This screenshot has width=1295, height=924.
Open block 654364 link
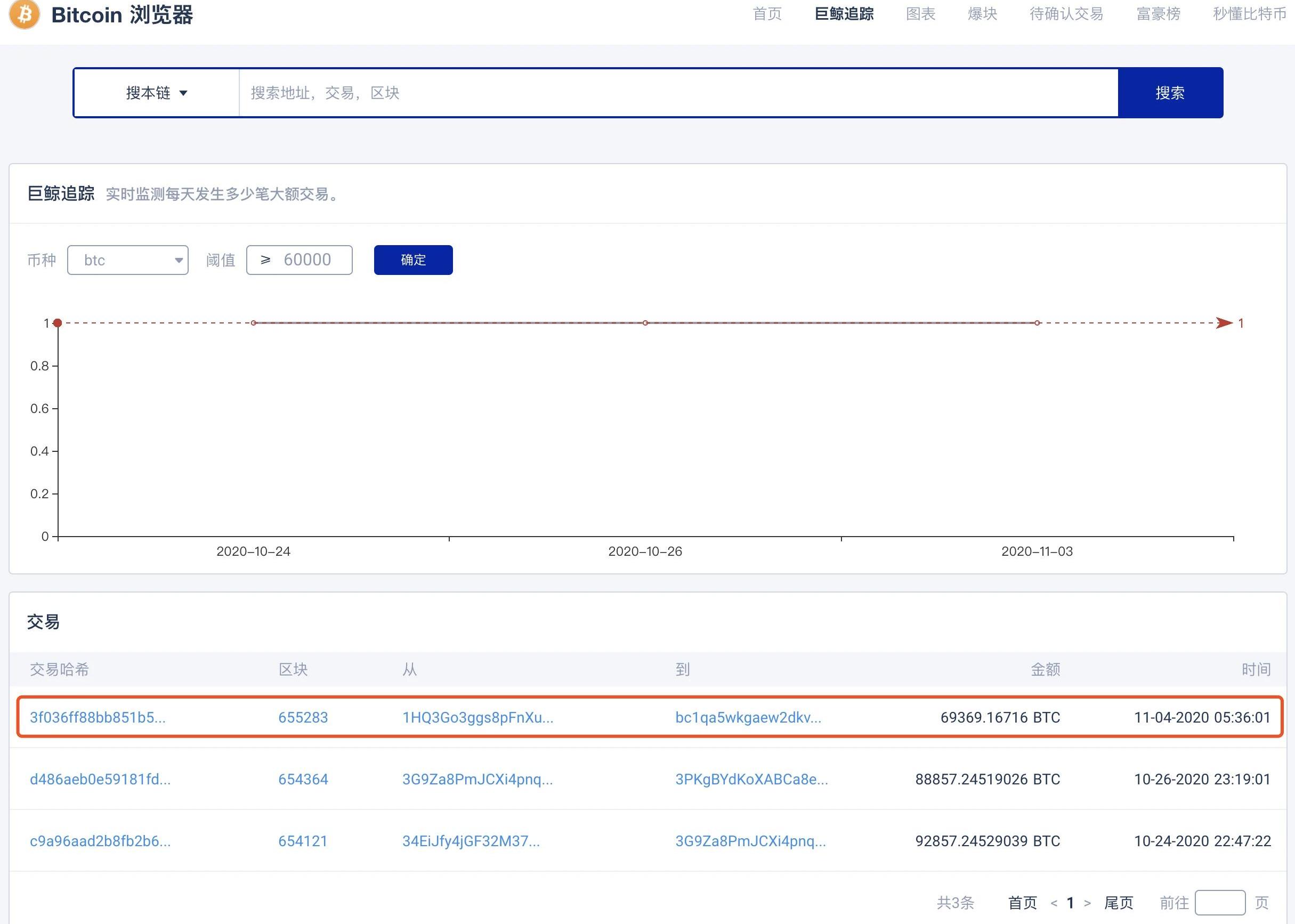(303, 780)
